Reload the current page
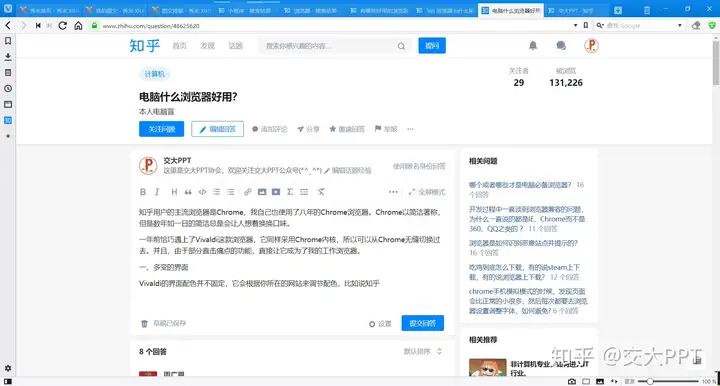This screenshot has height=386, width=720. tap(62, 26)
